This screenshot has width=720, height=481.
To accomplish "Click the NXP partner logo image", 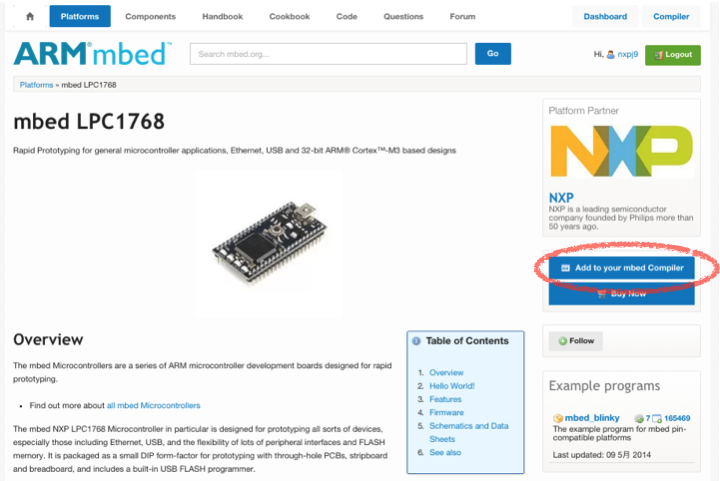I will click(621, 151).
